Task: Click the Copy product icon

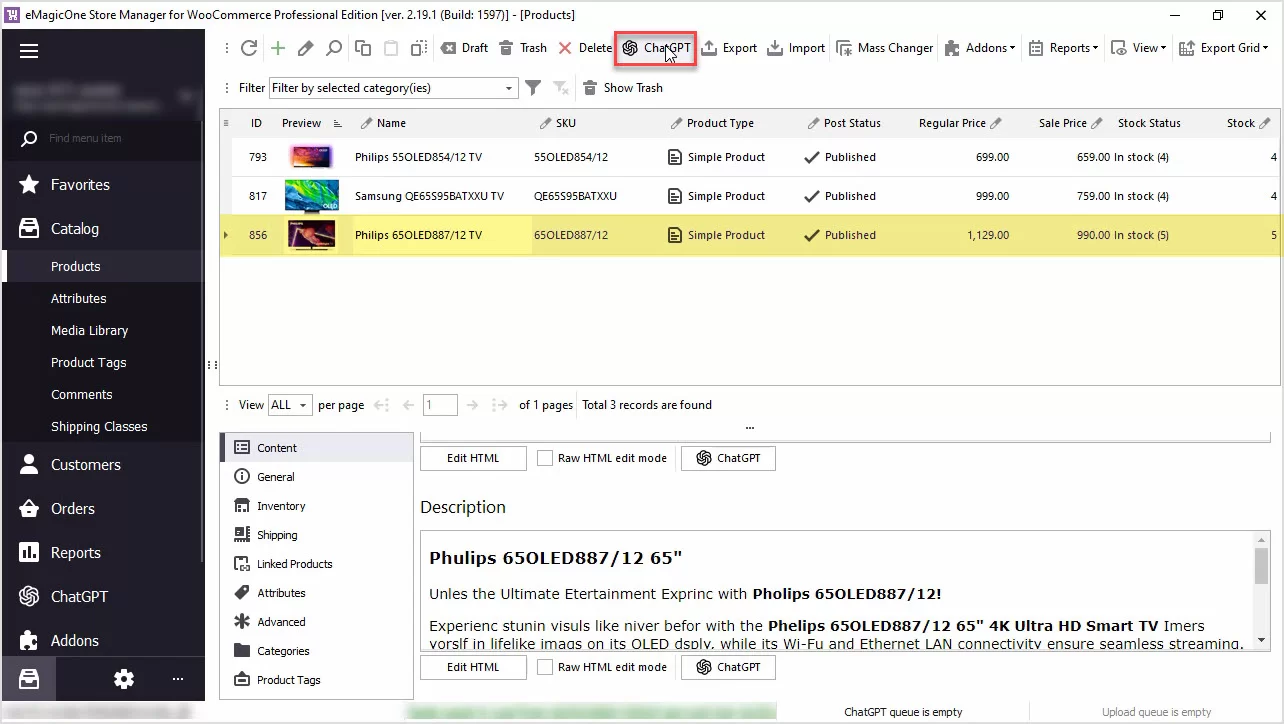Action: click(x=363, y=48)
